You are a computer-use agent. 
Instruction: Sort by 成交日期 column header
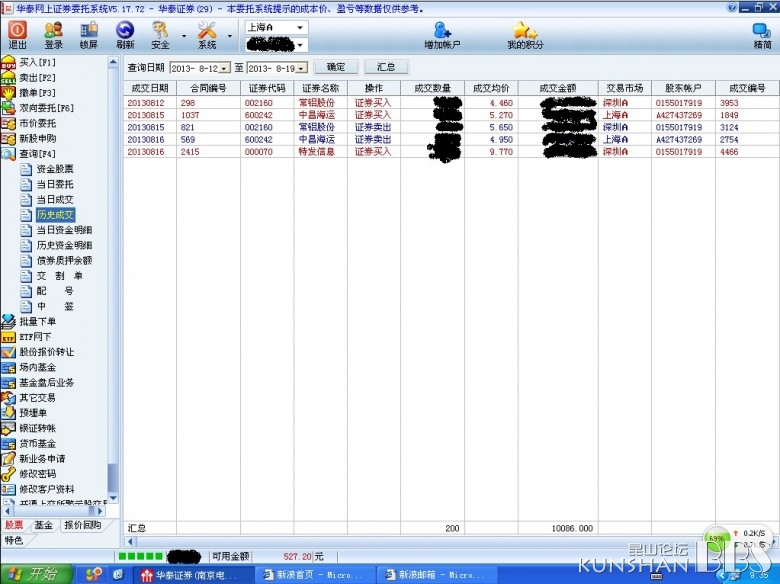150,88
